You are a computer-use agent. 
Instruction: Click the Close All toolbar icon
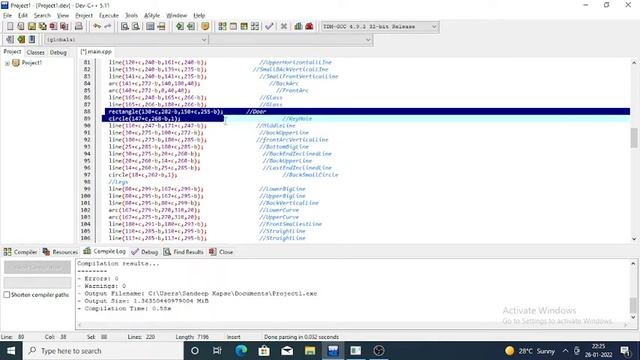[x=64, y=27]
